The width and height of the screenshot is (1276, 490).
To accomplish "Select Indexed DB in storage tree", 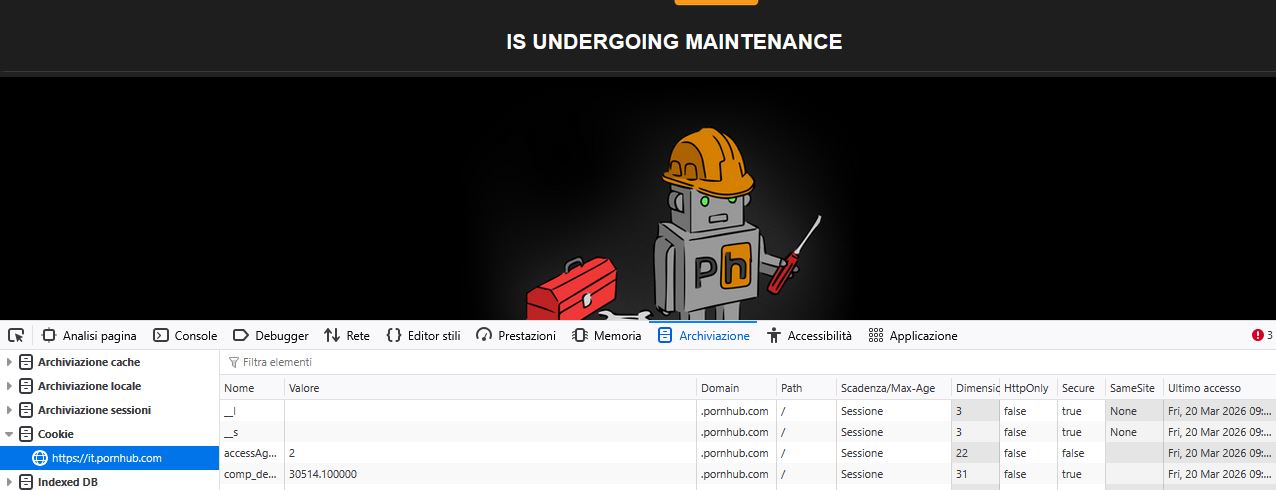I will click(x=67, y=482).
